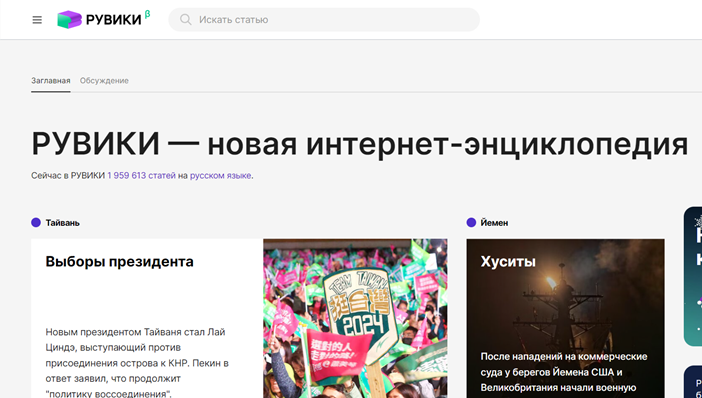This screenshot has height=398, width=702.
Task: Open the Обсуждение tab
Action: click(x=104, y=81)
